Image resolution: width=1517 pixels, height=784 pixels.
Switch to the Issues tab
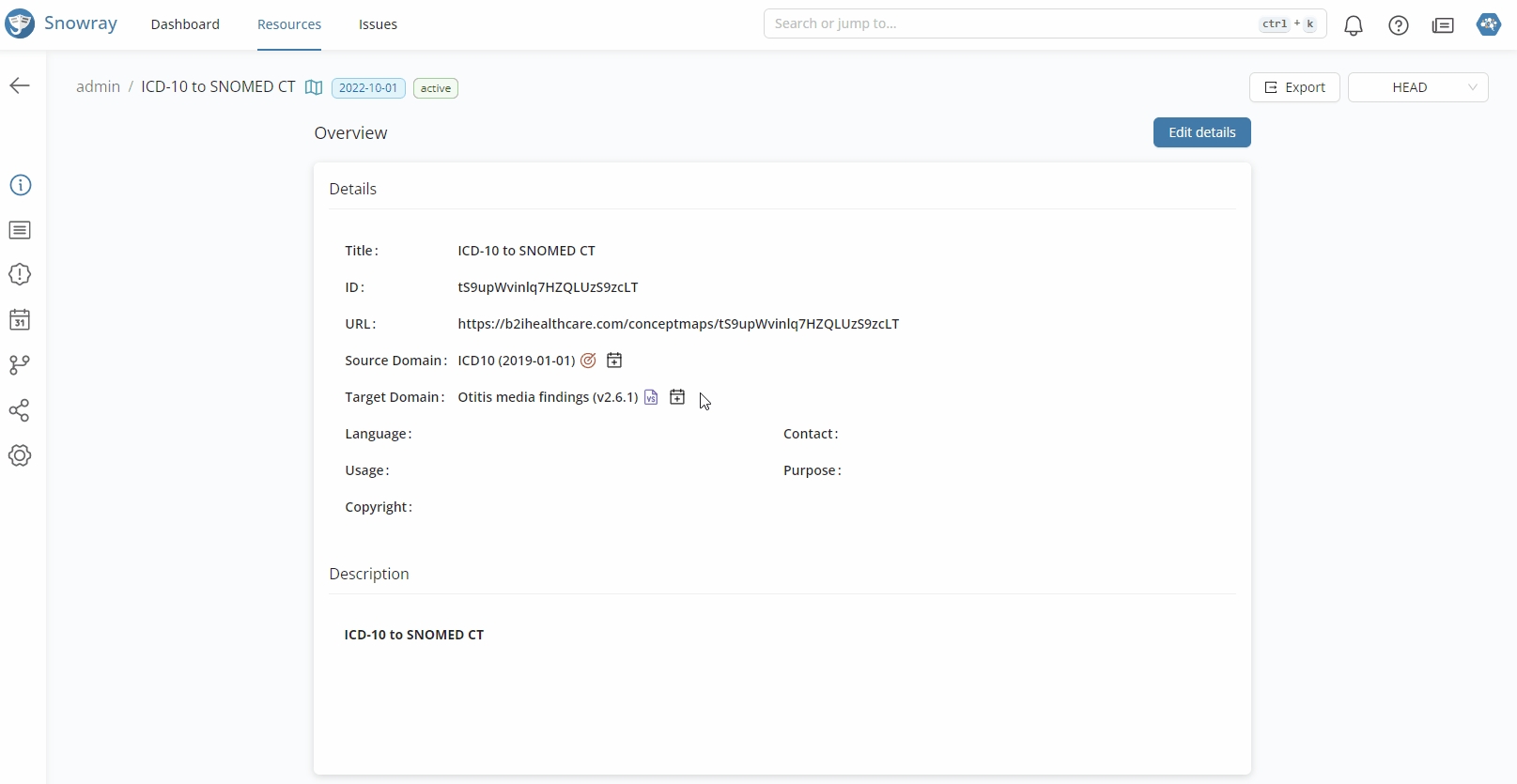378,24
